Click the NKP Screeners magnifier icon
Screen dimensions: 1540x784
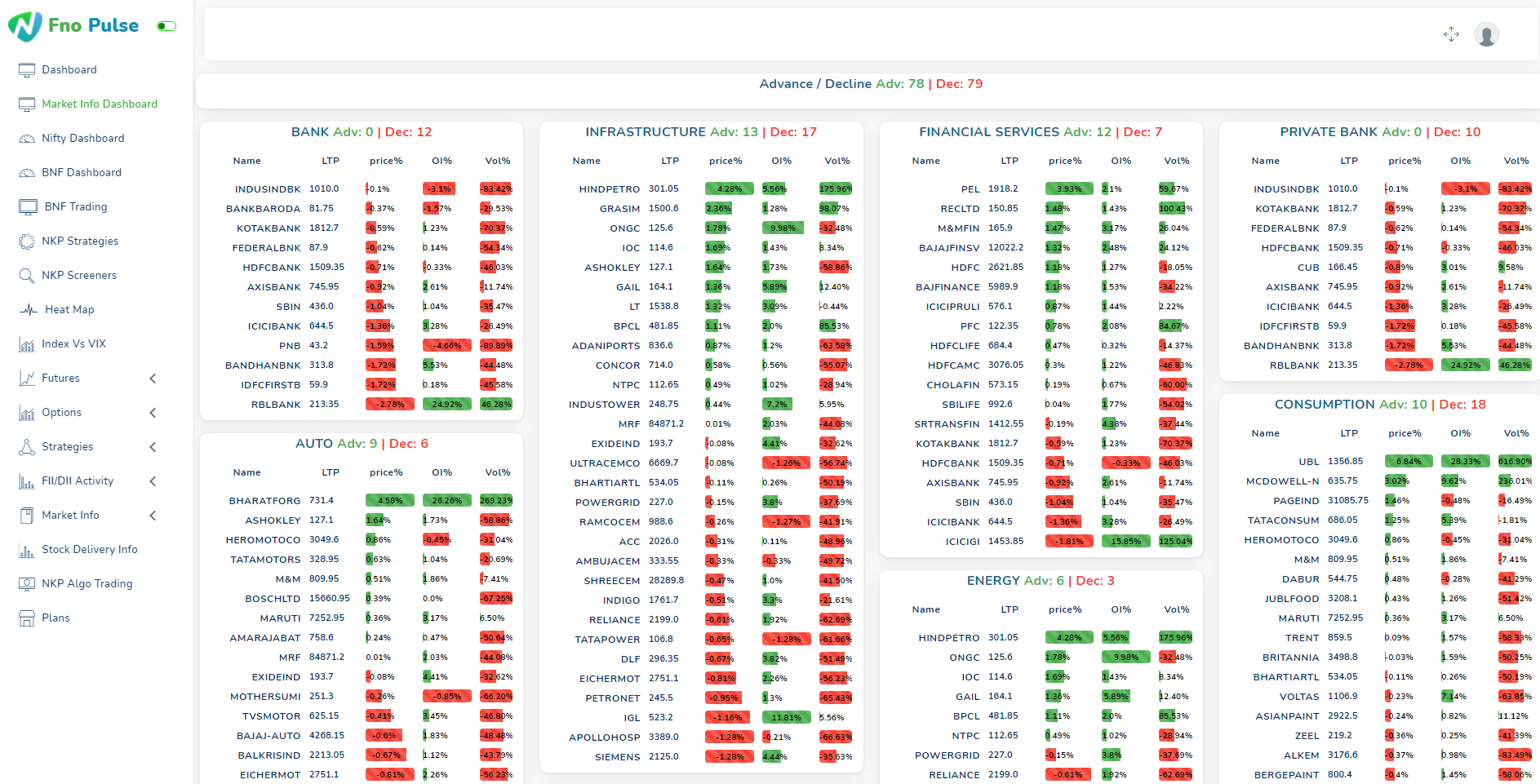[x=27, y=276]
